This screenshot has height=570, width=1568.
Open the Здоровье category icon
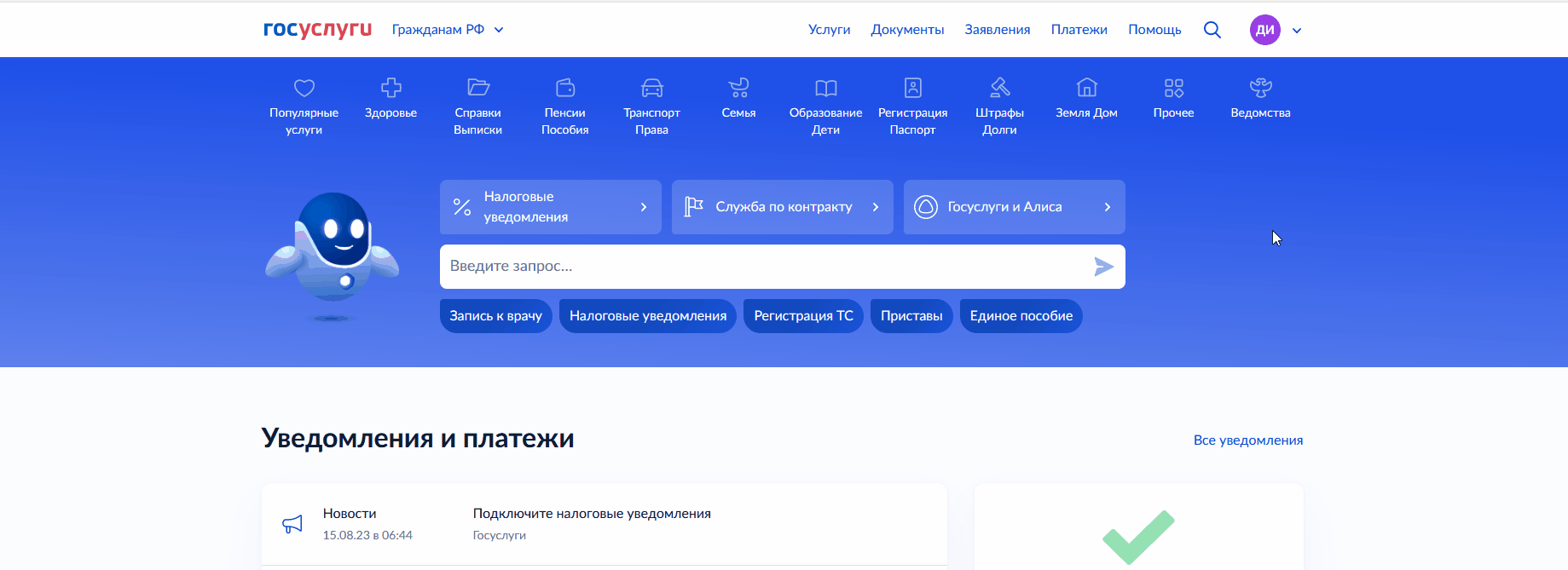tap(391, 88)
